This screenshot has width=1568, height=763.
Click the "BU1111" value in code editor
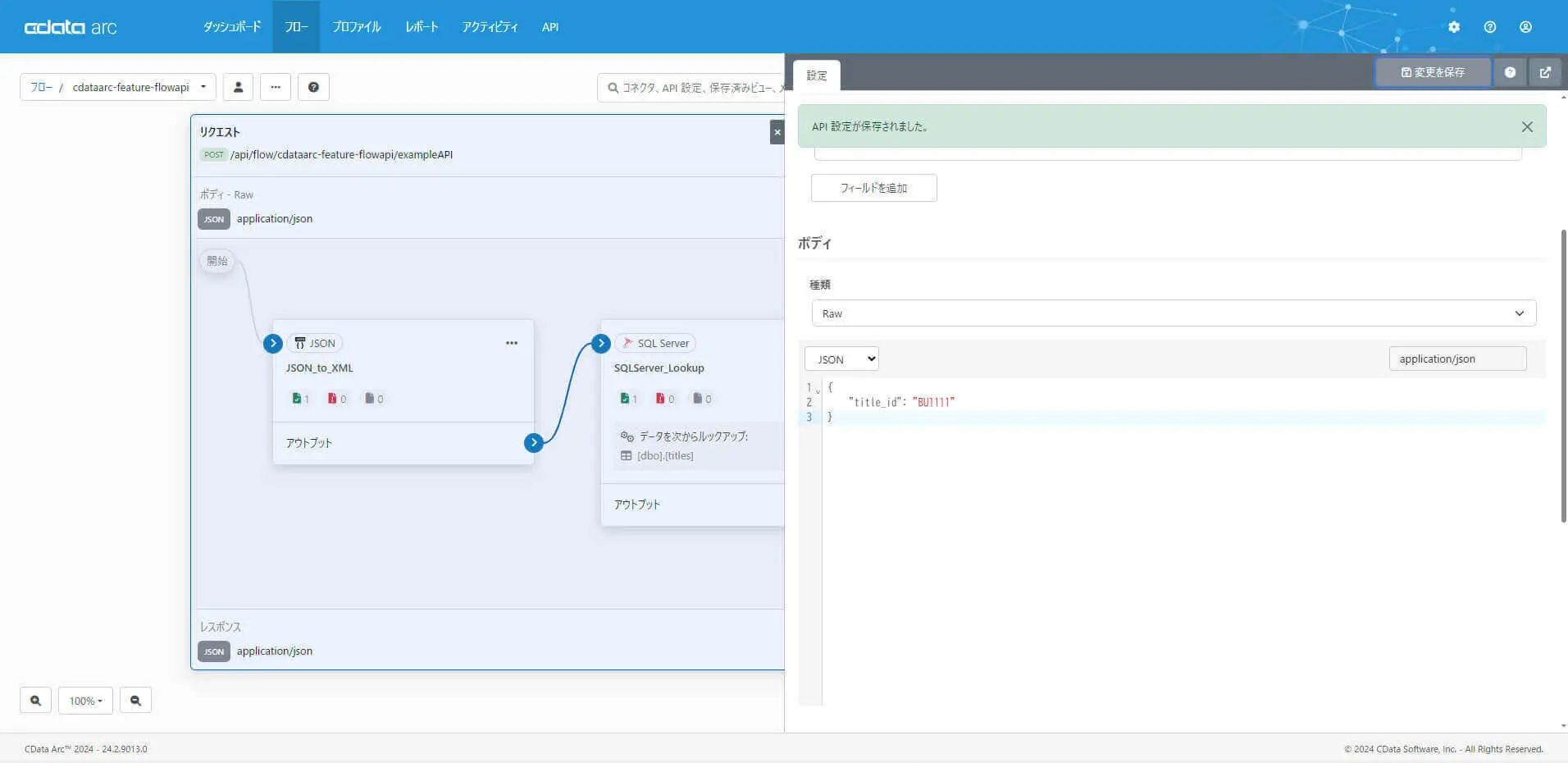tap(933, 402)
